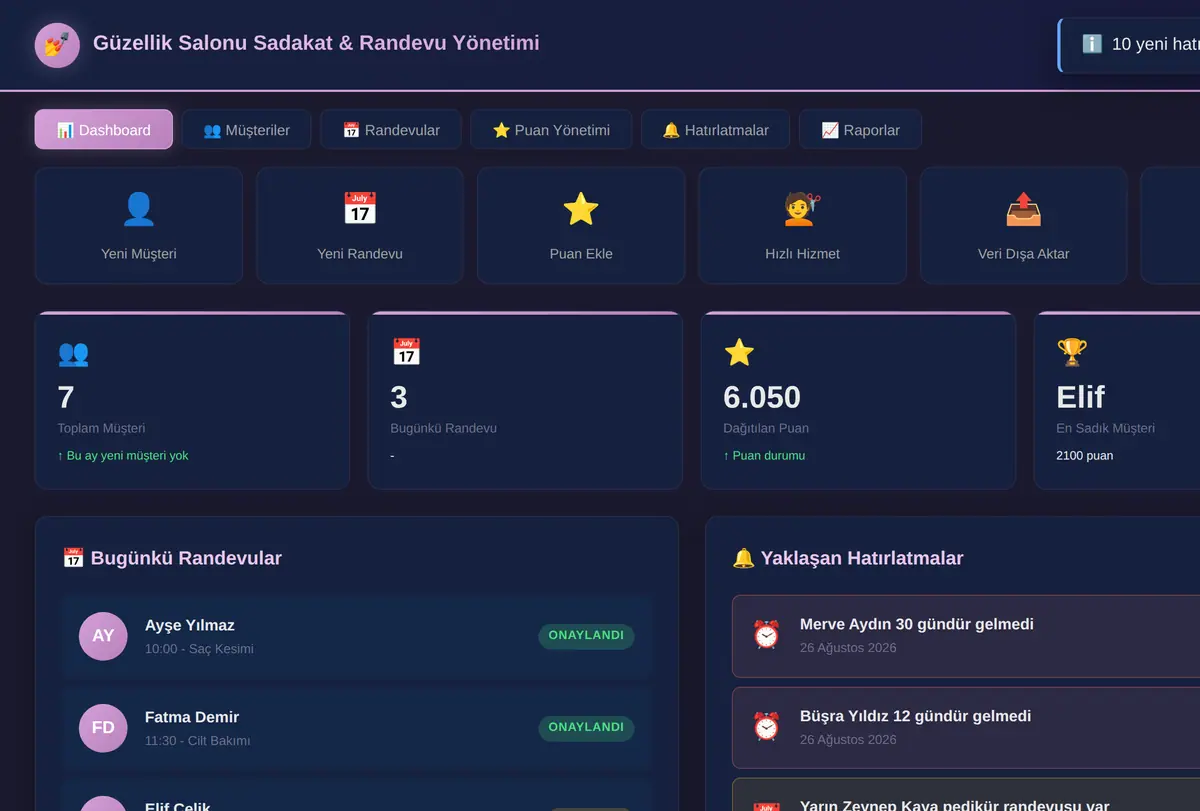Click the Dağıtılan Puan star icon
This screenshot has width=1200, height=811.
(x=739, y=352)
